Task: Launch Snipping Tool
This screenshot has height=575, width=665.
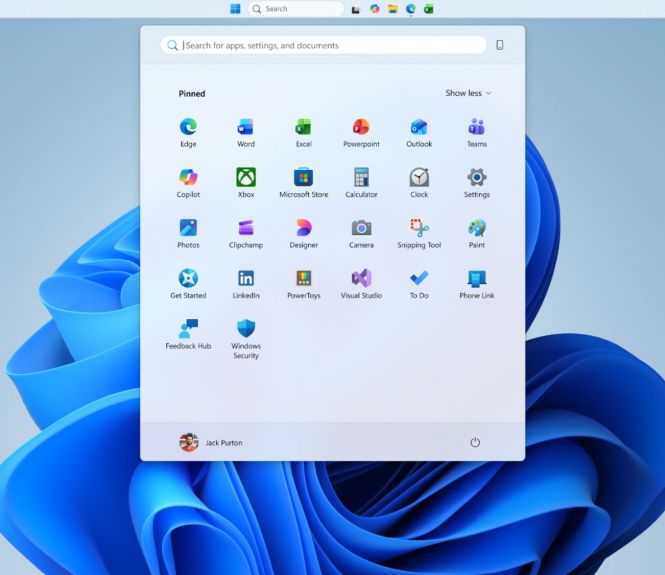Action: tap(419, 234)
